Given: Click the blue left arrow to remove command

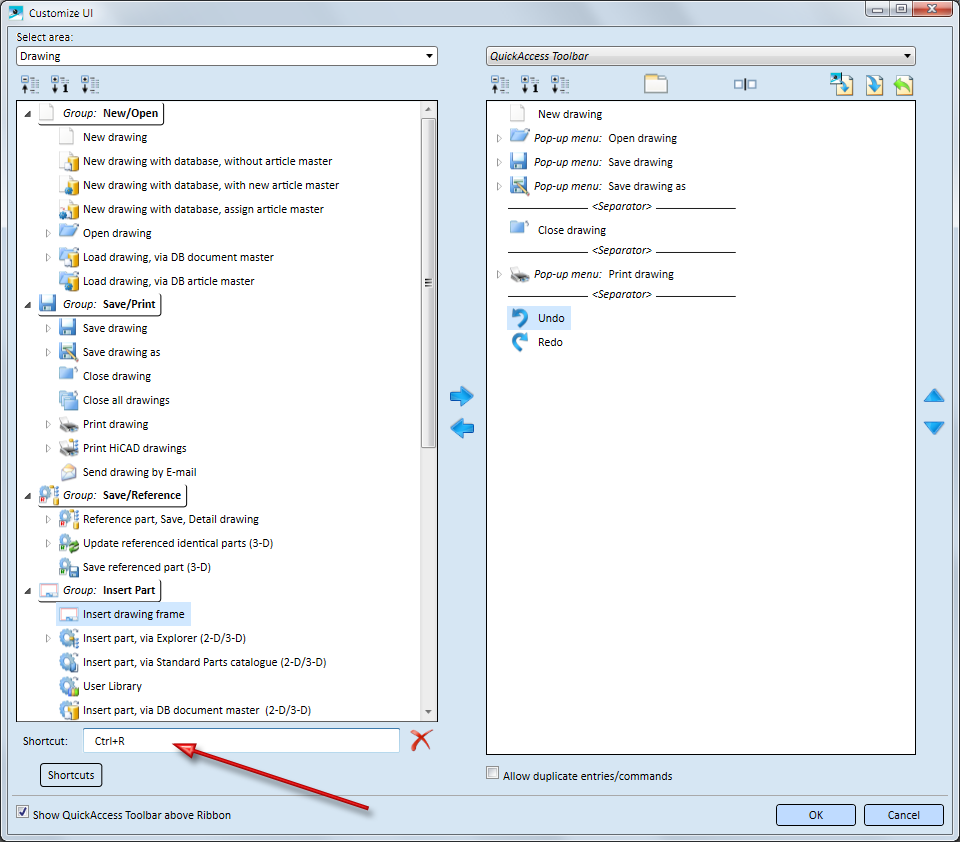Looking at the screenshot, I should tap(462, 428).
